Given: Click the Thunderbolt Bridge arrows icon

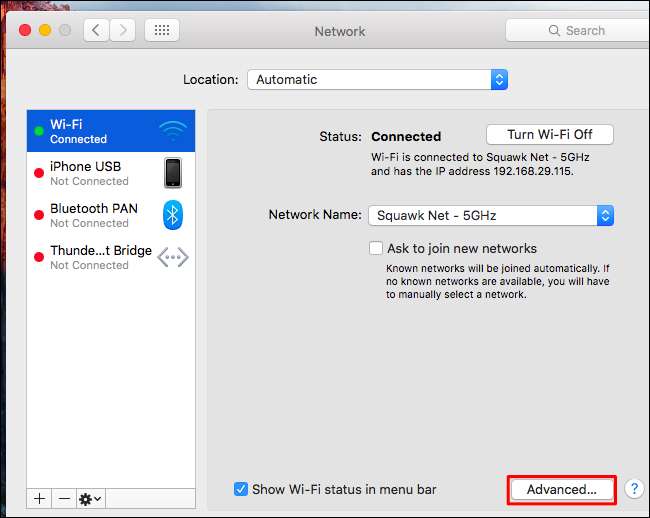Looking at the screenshot, I should (x=173, y=257).
